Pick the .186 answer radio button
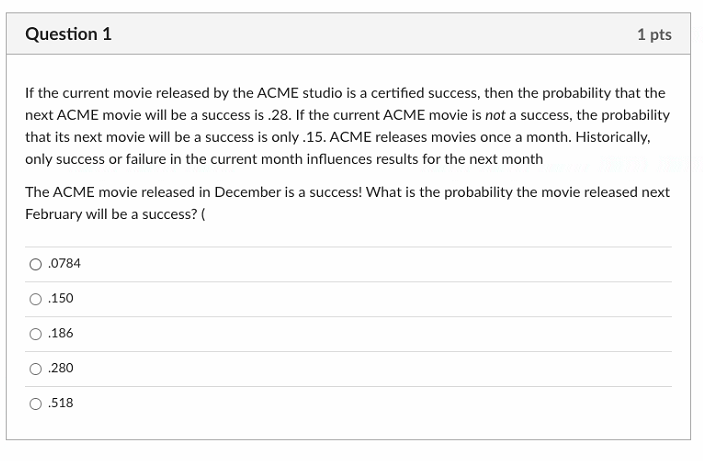 pos(36,334)
